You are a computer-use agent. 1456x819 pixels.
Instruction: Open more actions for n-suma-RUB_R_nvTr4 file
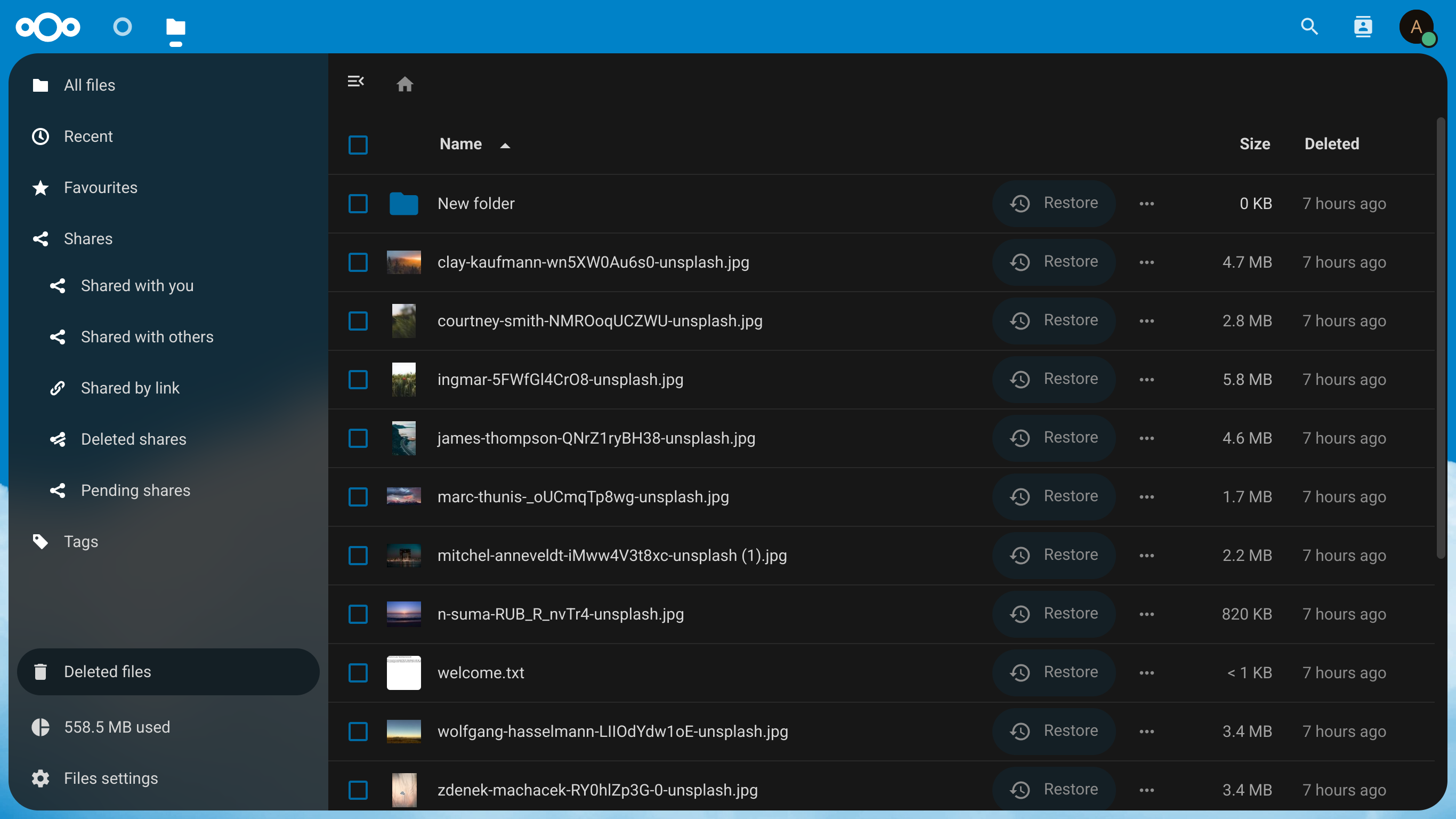(1146, 614)
